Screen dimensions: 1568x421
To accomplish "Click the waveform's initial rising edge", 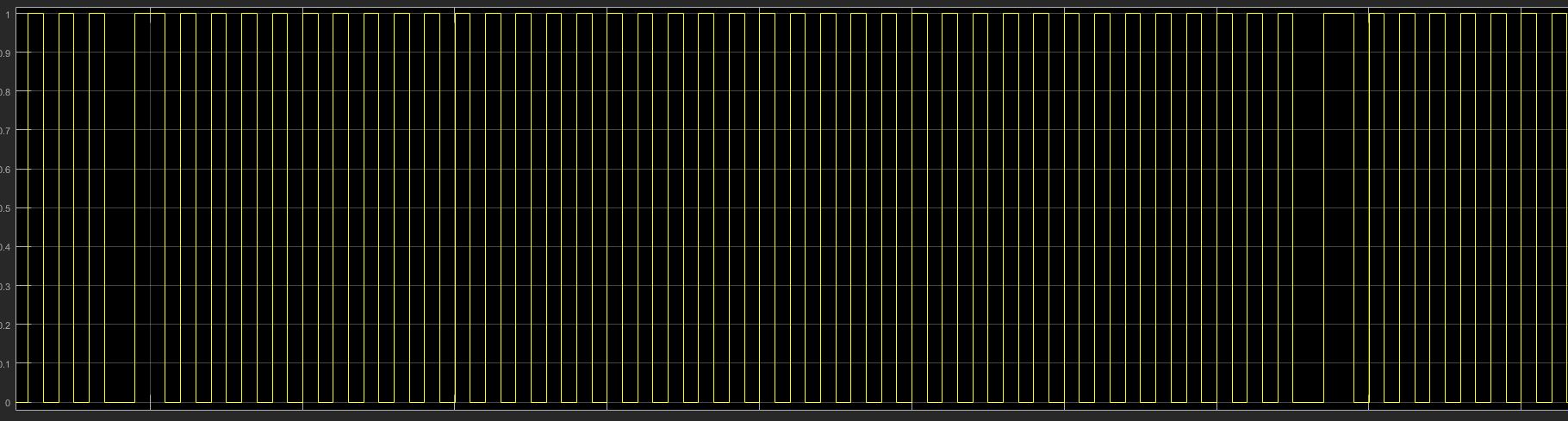I will pos(28,207).
